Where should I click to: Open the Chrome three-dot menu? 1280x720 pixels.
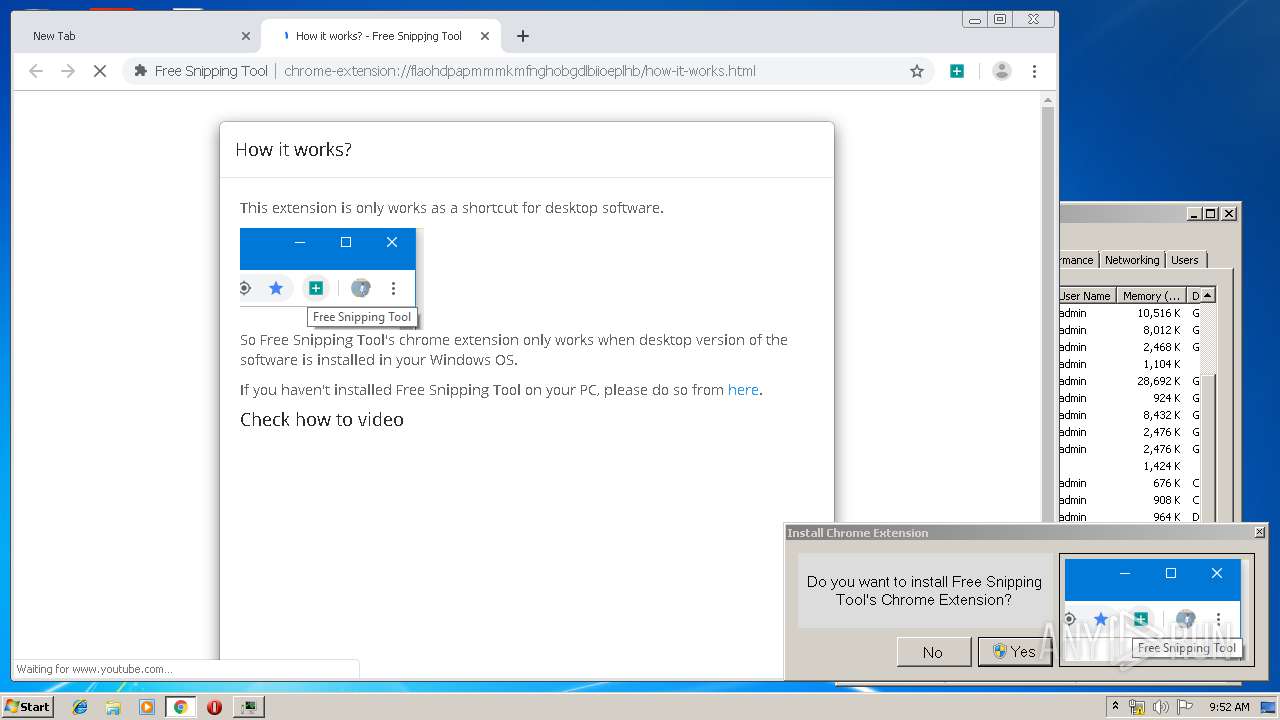click(1034, 71)
